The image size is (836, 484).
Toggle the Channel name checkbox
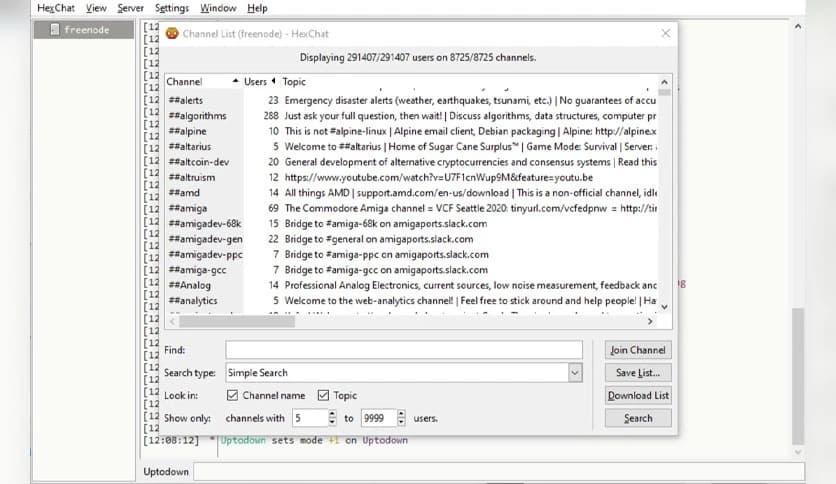click(232, 395)
